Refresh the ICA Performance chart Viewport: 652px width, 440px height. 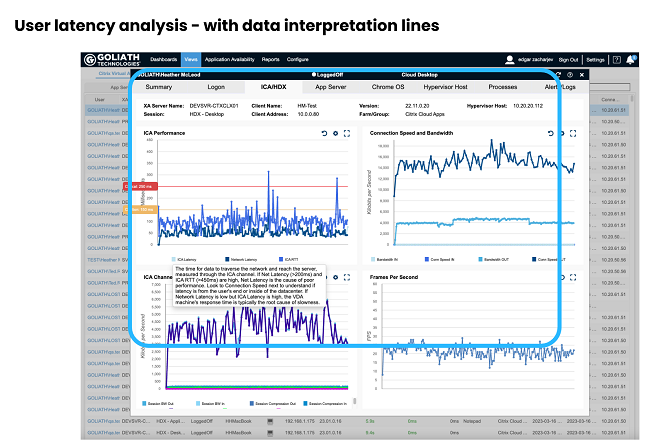tap(324, 133)
